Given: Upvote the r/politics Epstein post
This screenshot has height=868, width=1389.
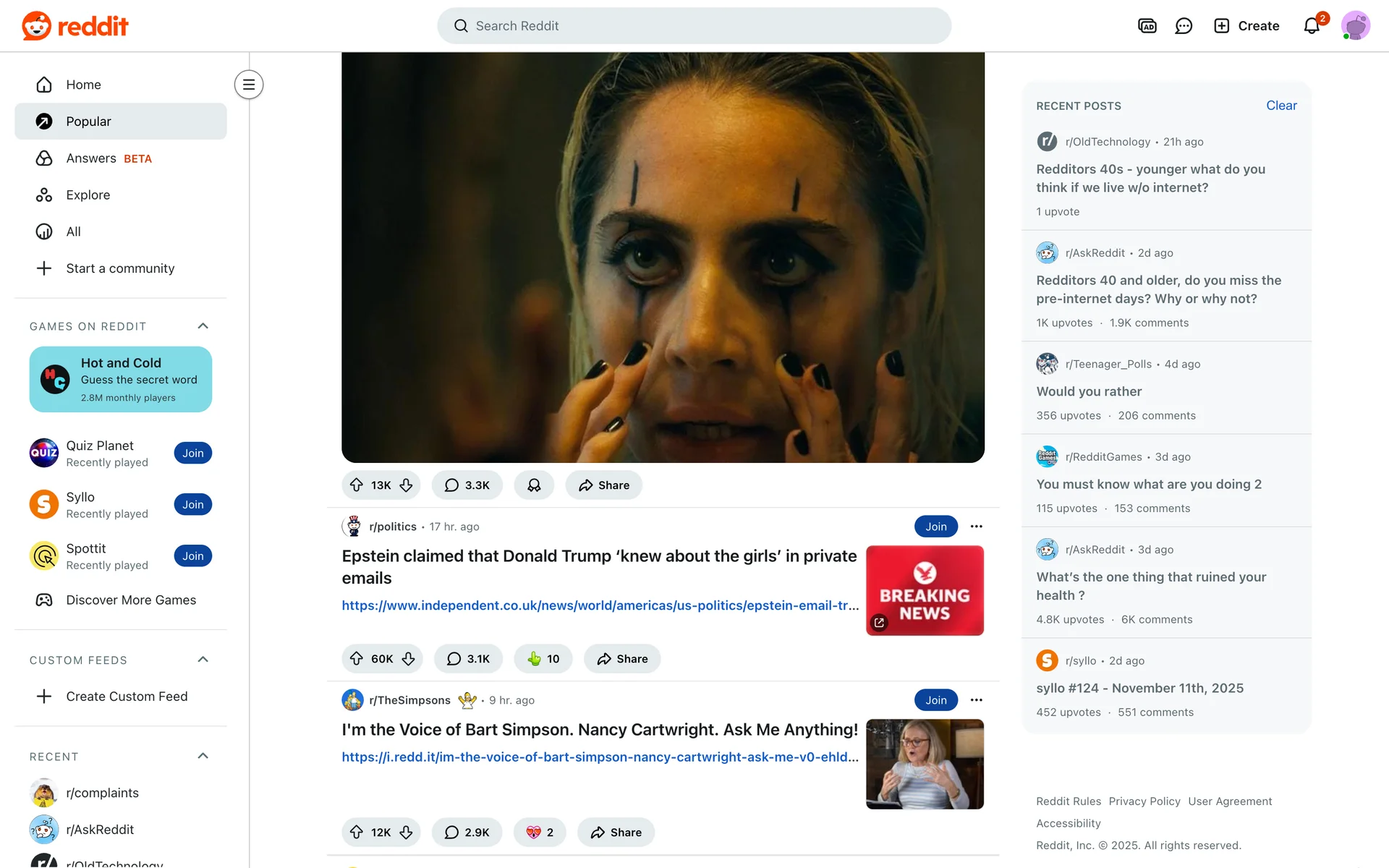Looking at the screenshot, I should [x=357, y=658].
